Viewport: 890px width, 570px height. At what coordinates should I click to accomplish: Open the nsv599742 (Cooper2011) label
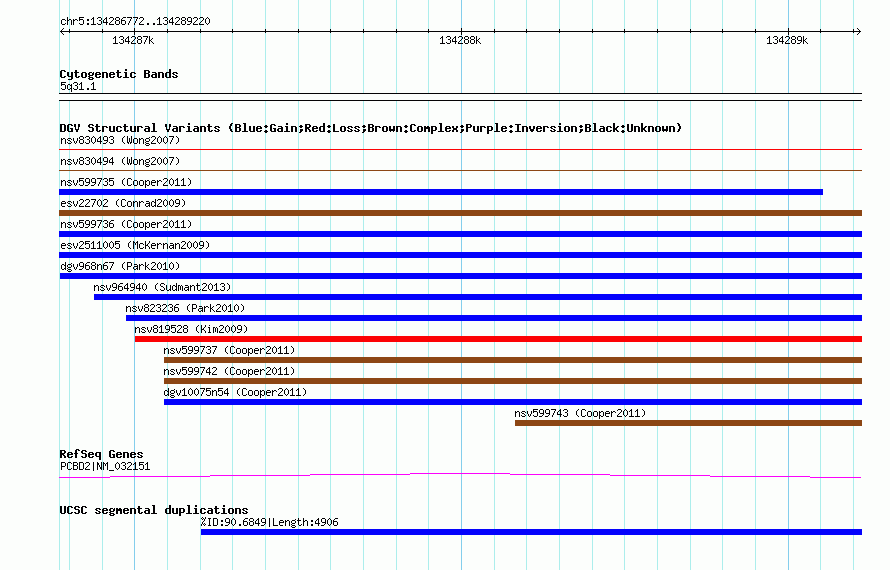pyautogui.click(x=229, y=371)
